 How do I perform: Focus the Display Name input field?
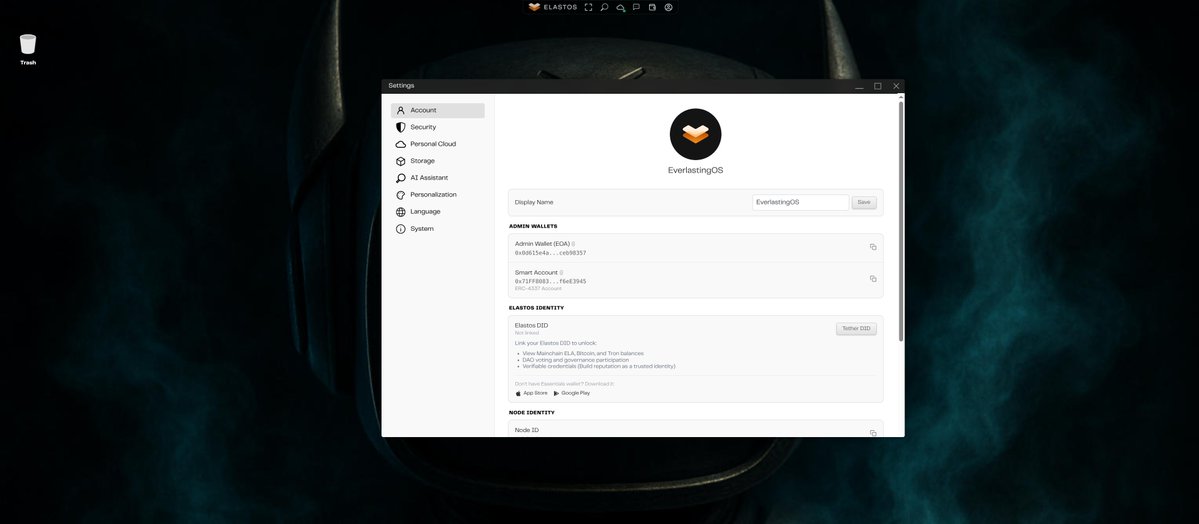coord(801,203)
